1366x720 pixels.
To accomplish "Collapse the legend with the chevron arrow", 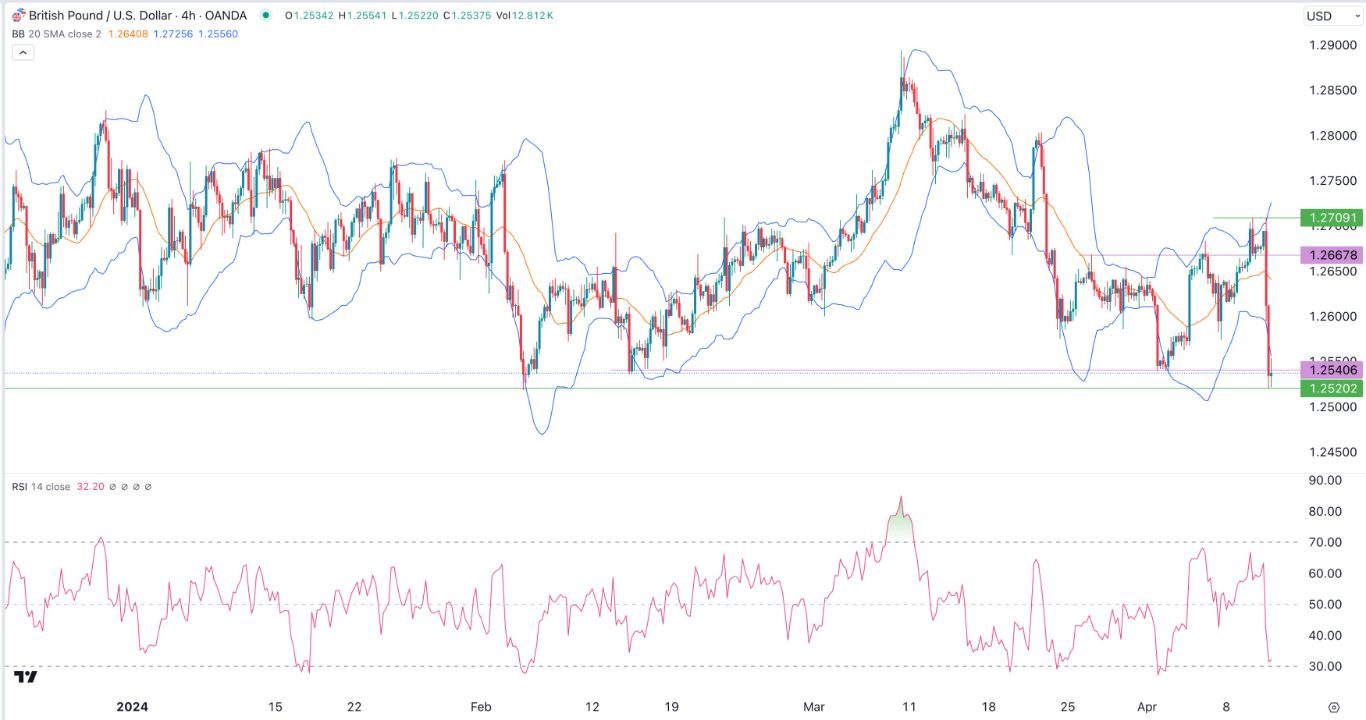I will (22, 52).
